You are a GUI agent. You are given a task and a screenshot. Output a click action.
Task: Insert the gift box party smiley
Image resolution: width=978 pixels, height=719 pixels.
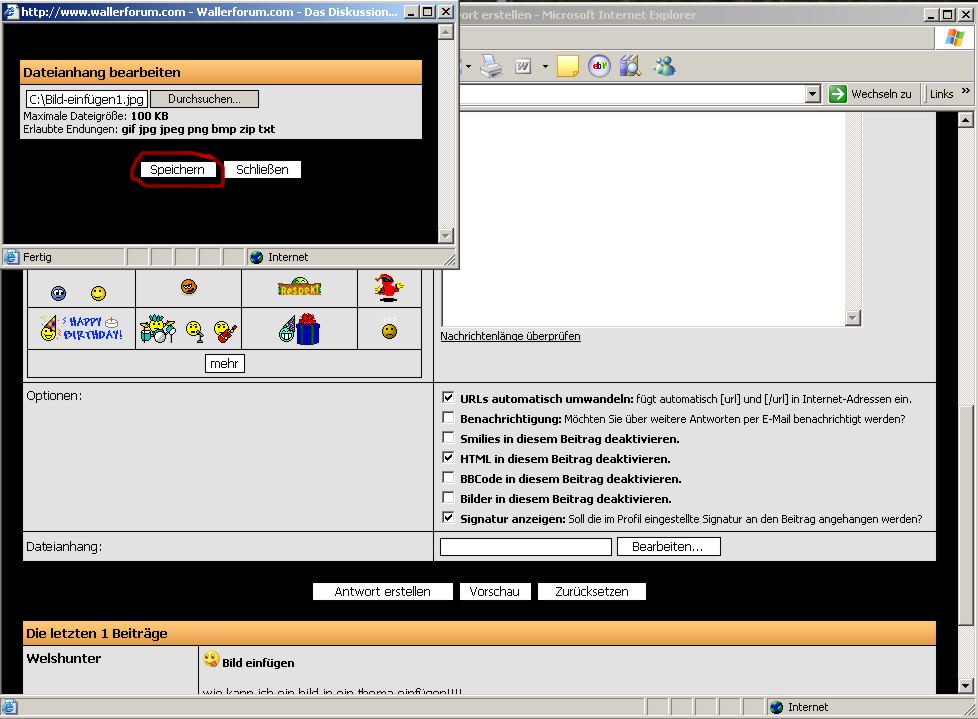(299, 328)
